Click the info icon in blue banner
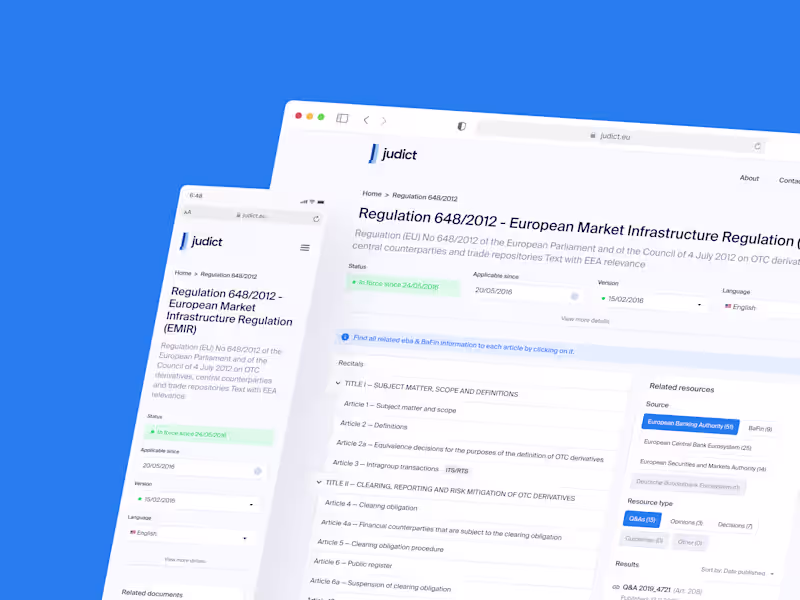 345,337
